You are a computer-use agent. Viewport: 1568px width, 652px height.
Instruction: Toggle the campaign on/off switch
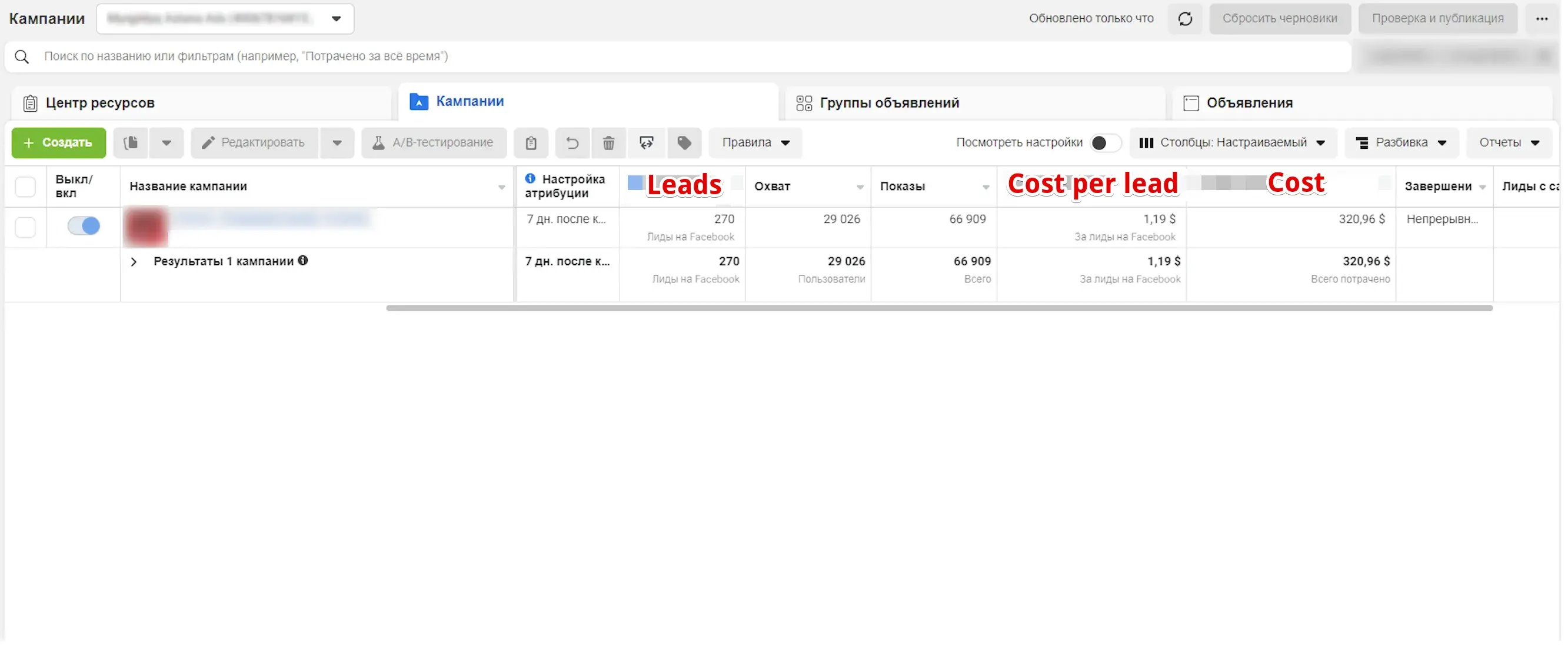(x=84, y=226)
